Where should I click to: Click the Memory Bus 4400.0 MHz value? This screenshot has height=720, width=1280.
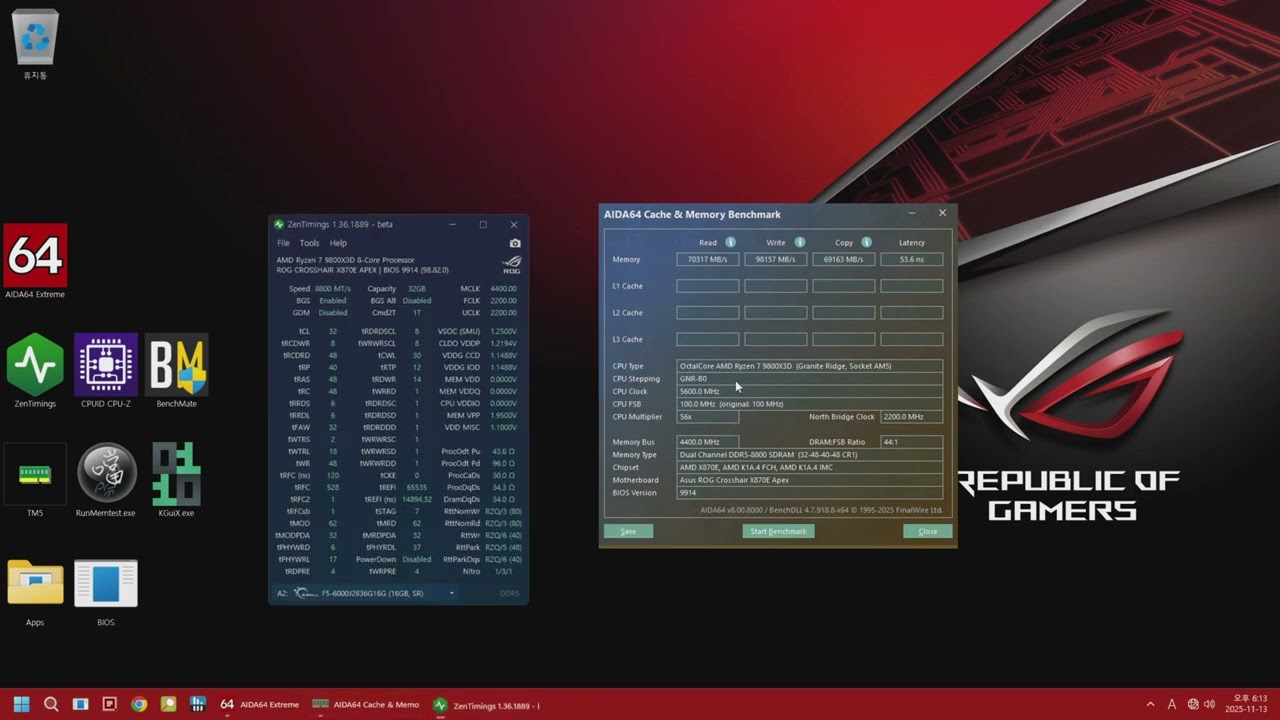[x=708, y=442]
